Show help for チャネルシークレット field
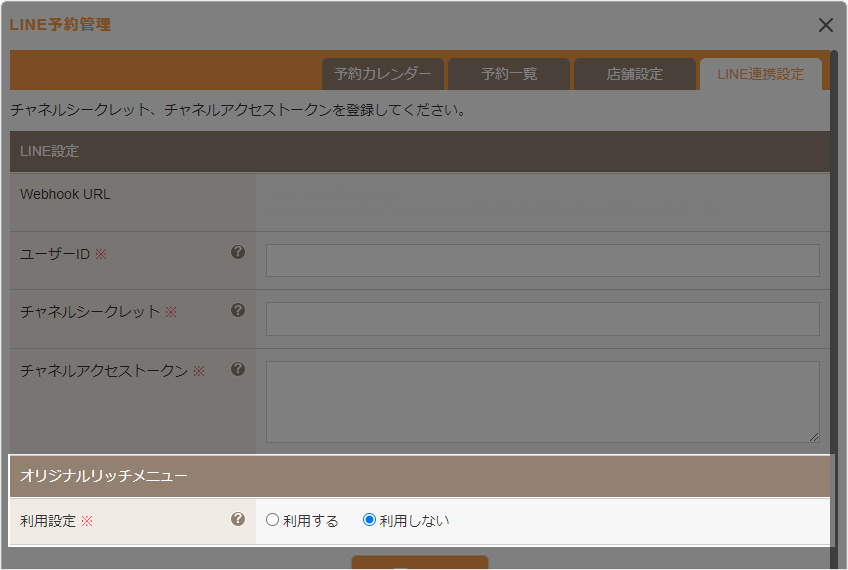 [238, 310]
